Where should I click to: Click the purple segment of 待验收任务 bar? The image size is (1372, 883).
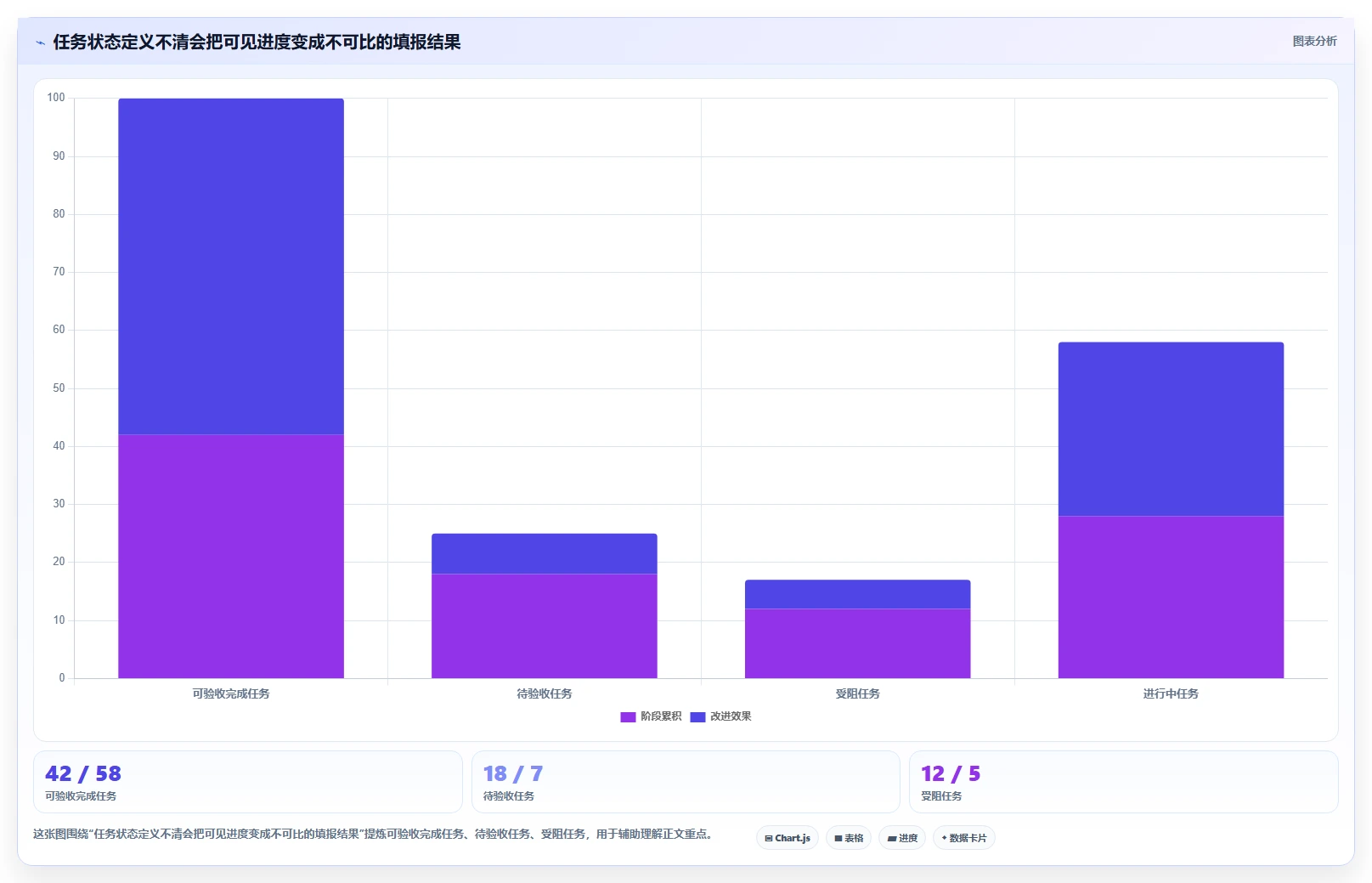(545, 626)
